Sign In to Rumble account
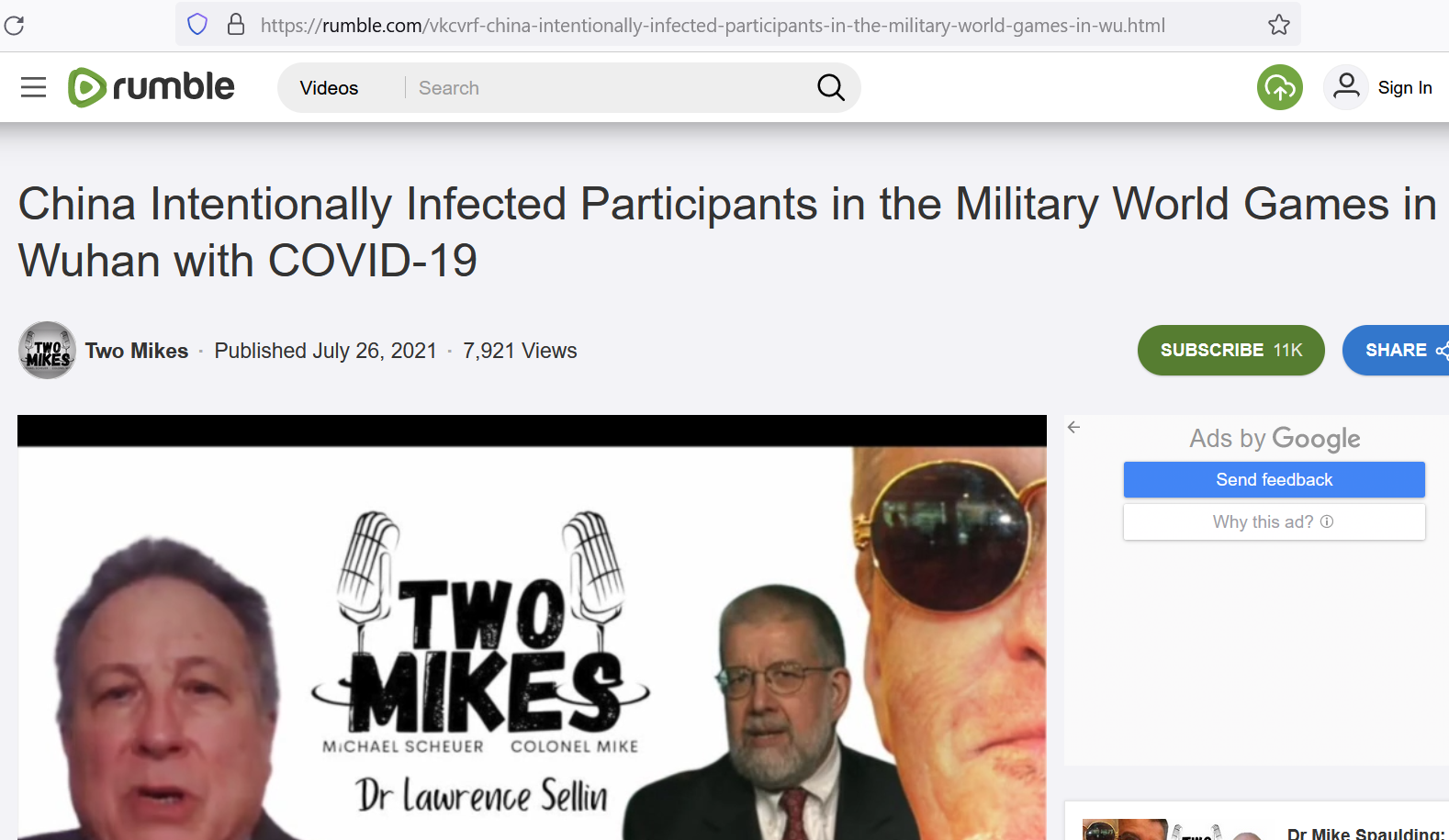The height and width of the screenshot is (840, 1449). 1405,88
